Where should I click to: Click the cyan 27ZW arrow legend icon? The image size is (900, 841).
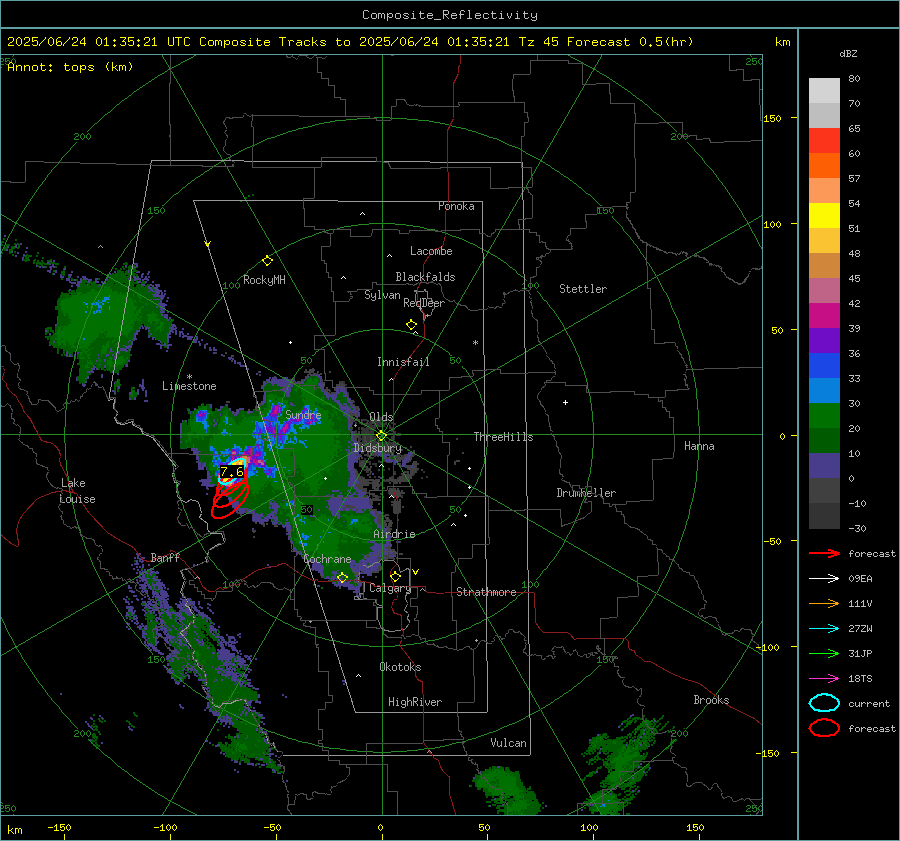pyautogui.click(x=824, y=629)
